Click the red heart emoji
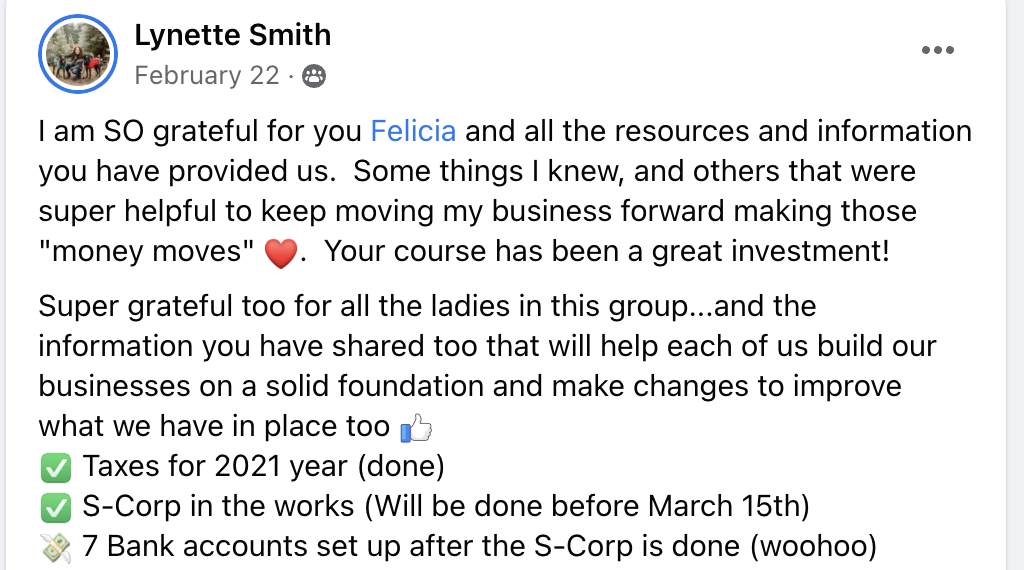 (281, 253)
